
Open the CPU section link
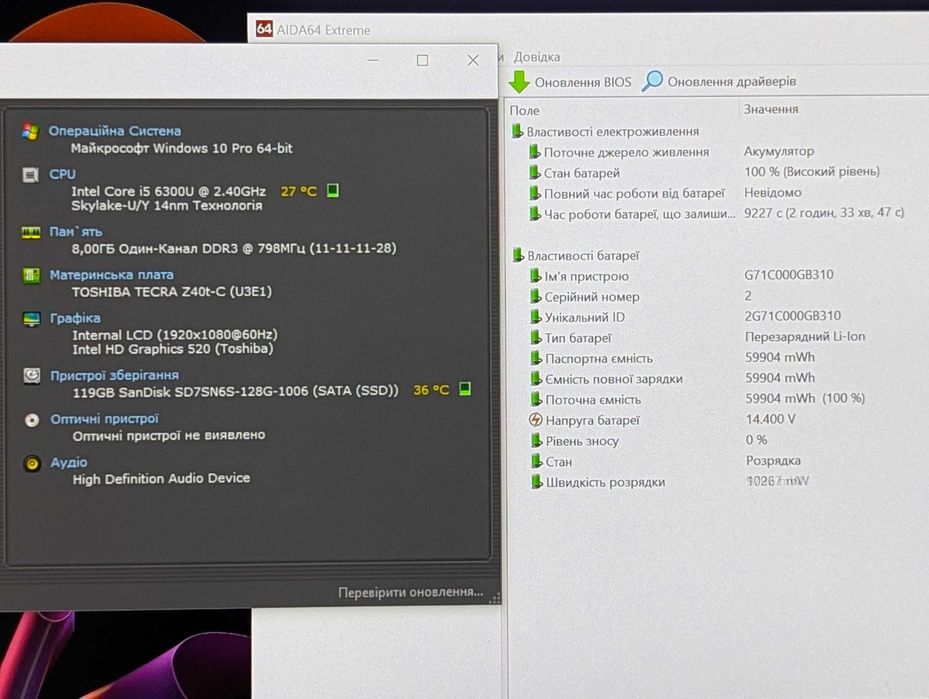[62, 174]
